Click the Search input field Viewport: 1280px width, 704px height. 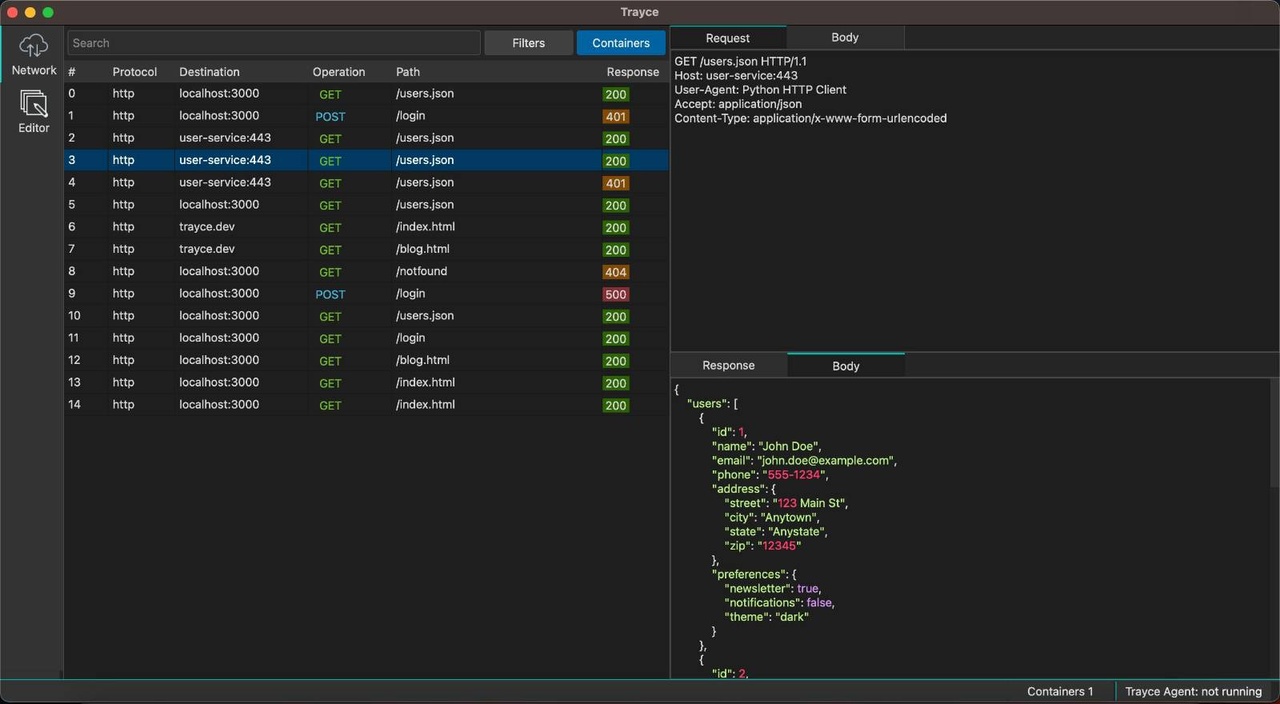pyautogui.click(x=274, y=43)
